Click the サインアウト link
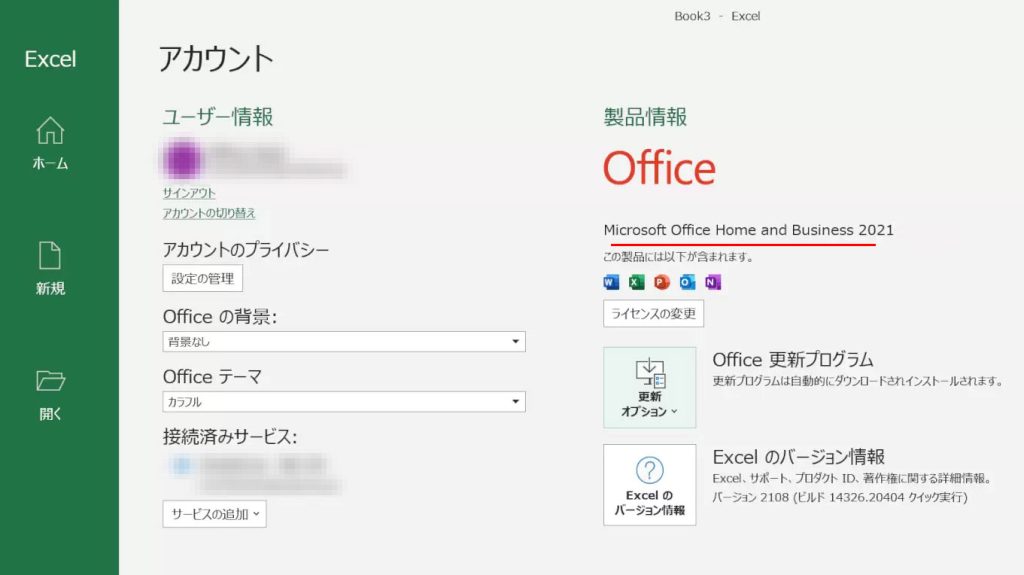 point(189,193)
